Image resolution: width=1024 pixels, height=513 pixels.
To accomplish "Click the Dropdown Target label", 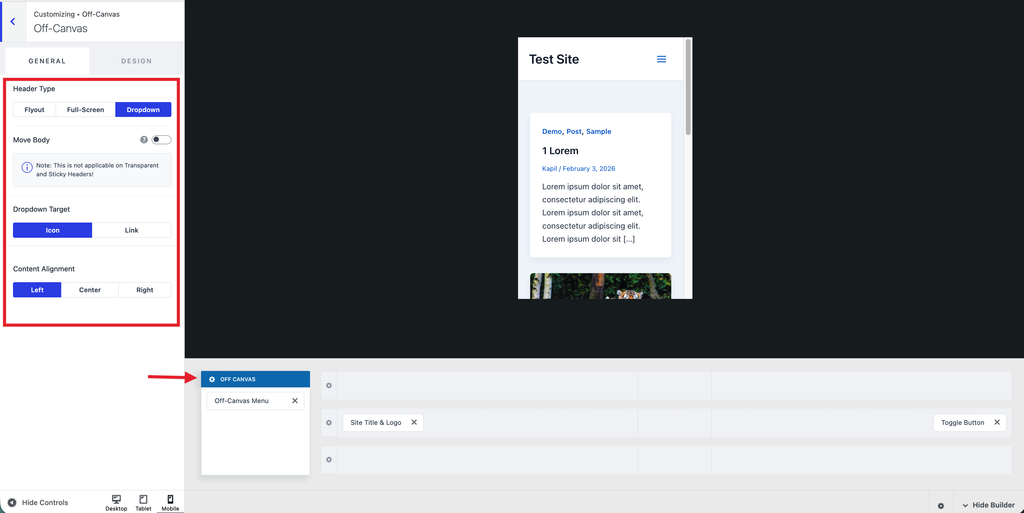I will pyautogui.click(x=42, y=210).
